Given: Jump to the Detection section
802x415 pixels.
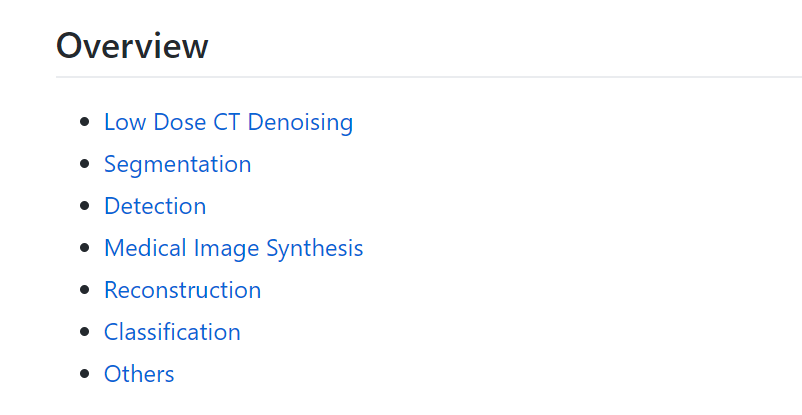Looking at the screenshot, I should point(155,206).
